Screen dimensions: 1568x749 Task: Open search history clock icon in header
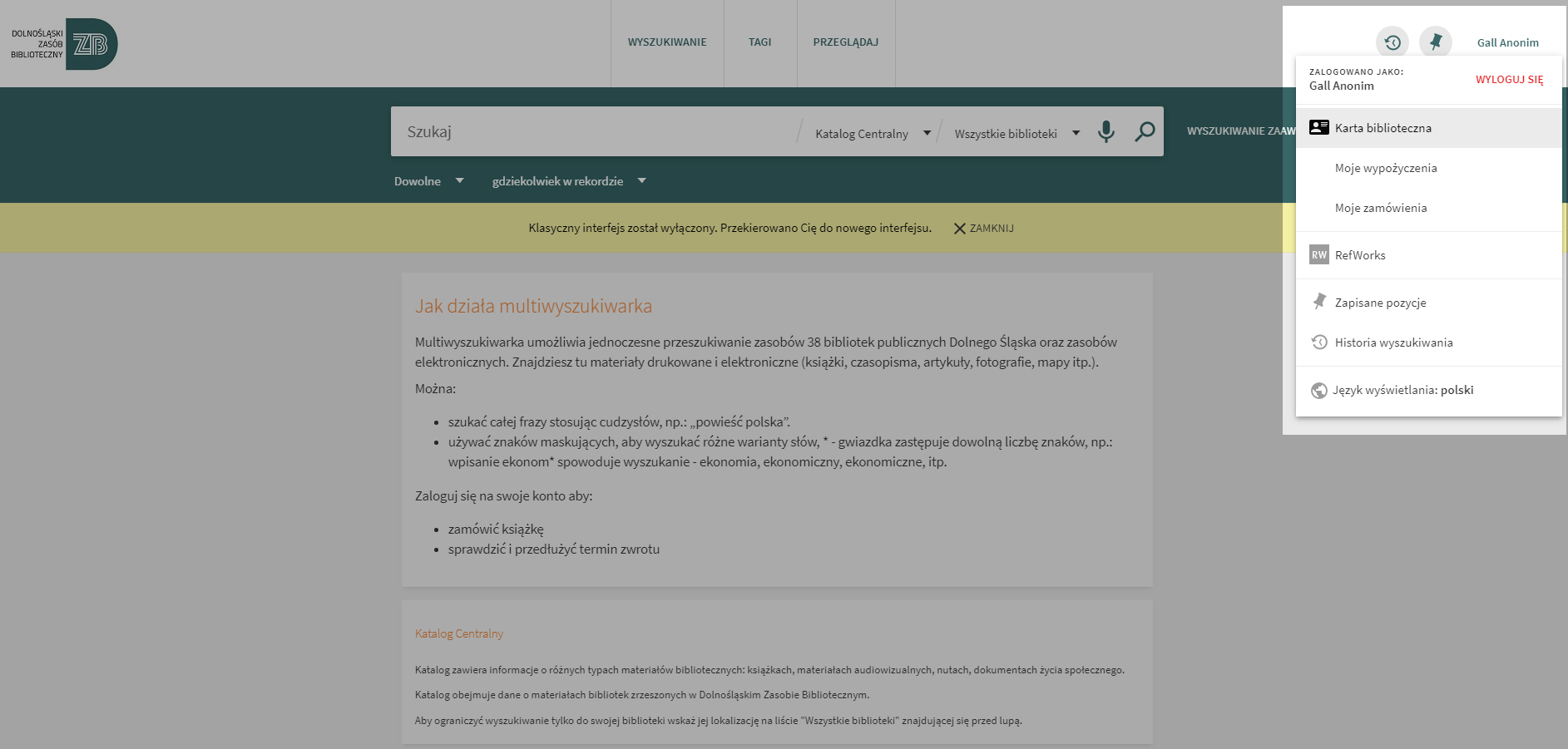click(x=1392, y=42)
